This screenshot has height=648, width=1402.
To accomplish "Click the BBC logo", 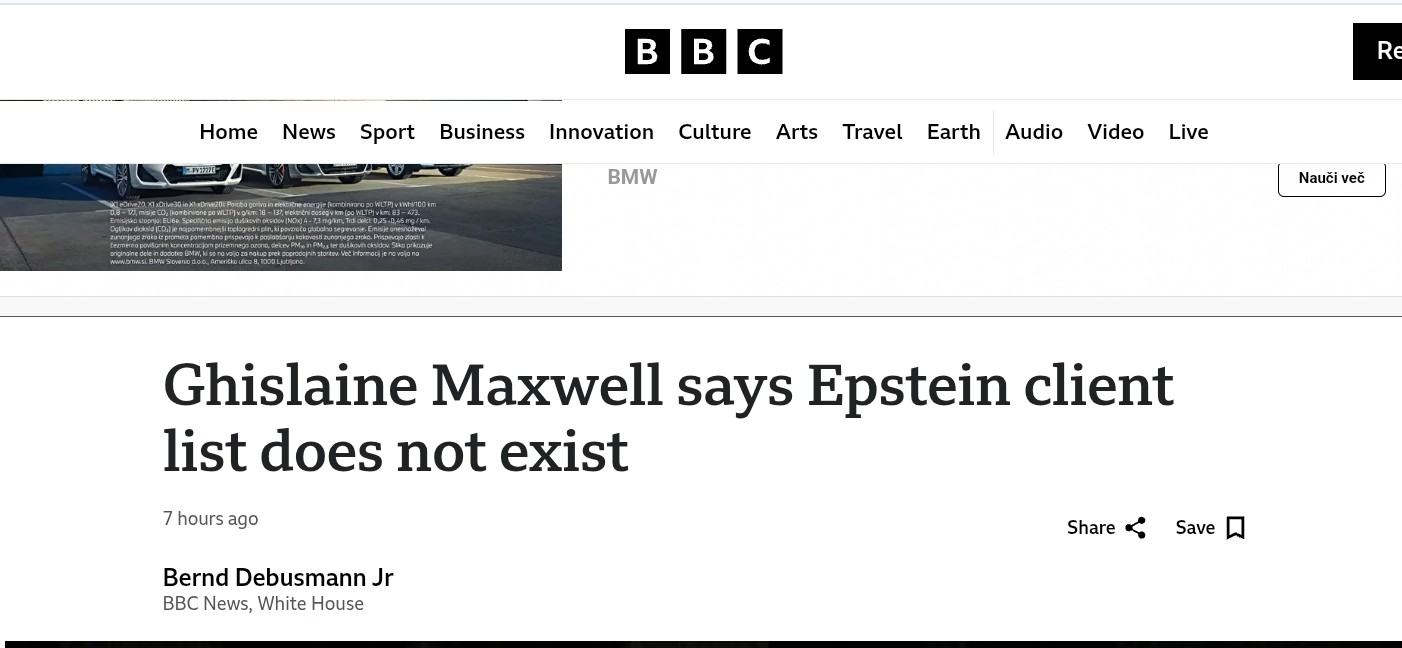I will [x=703, y=52].
